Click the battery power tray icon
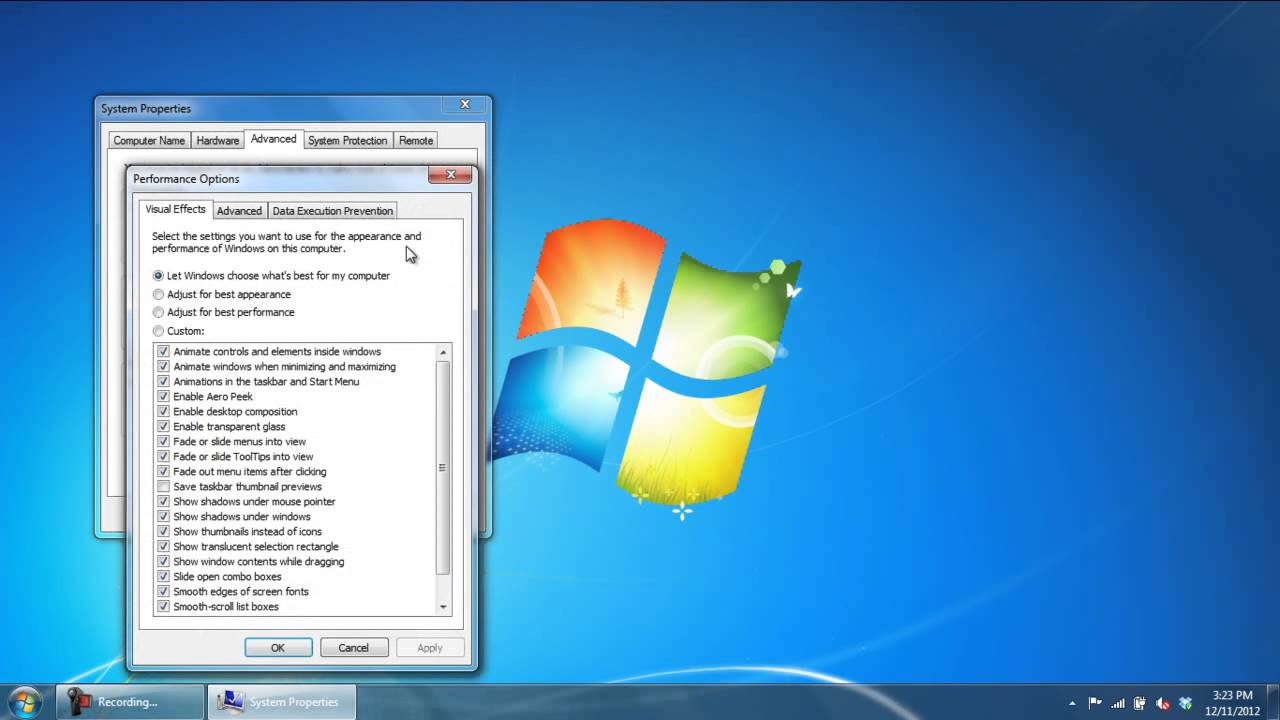Viewport: 1280px width, 720px height. coord(1140,703)
